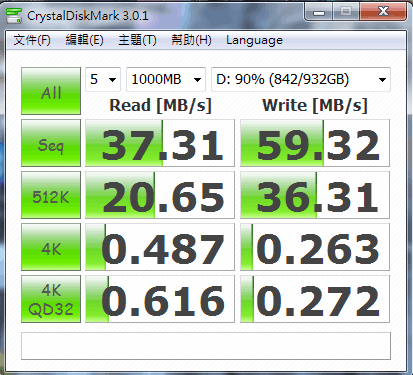Image resolution: width=413 pixels, height=375 pixels.
Task: Open the 文件(F) menu
Action: (x=32, y=40)
